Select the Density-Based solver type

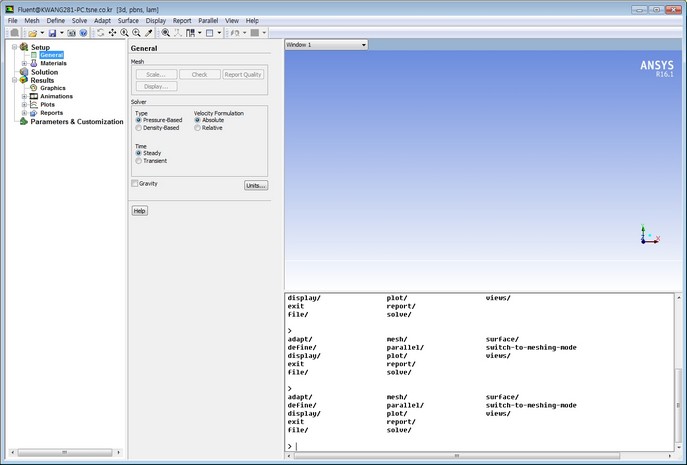139,128
